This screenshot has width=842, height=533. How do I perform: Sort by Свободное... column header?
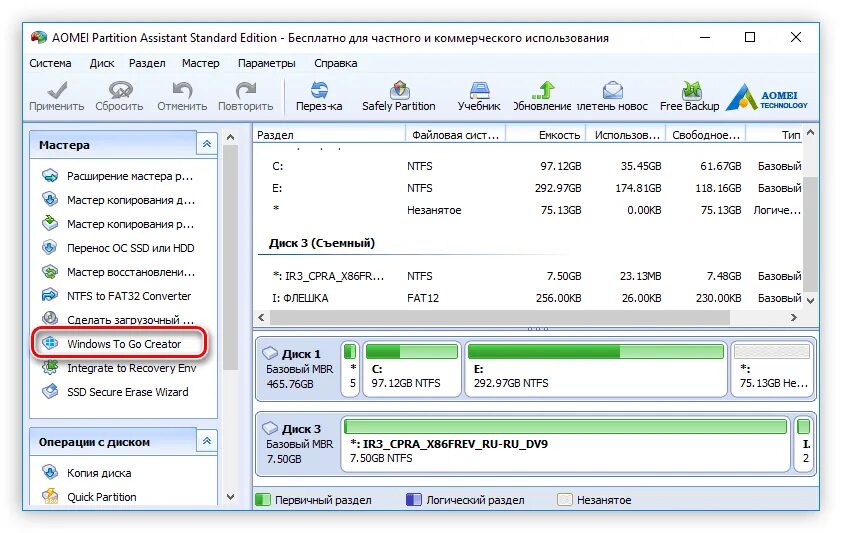click(x=706, y=135)
